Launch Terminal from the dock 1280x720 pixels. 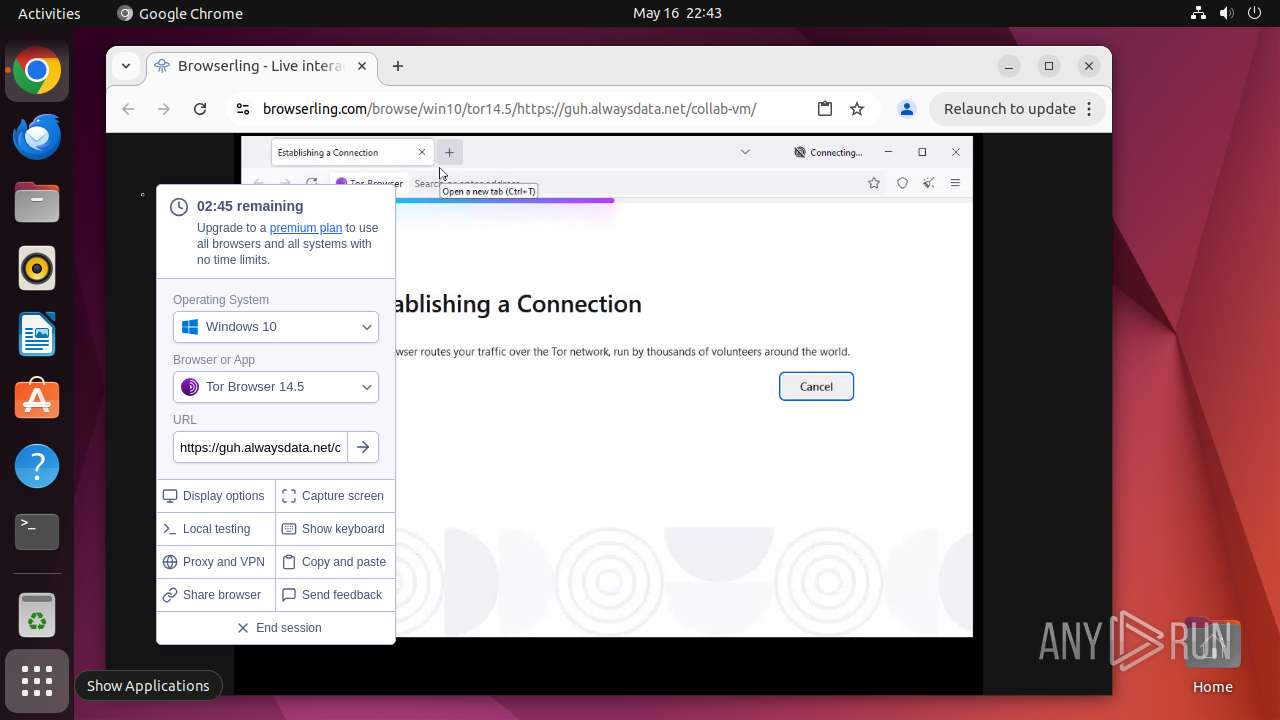(x=37, y=532)
